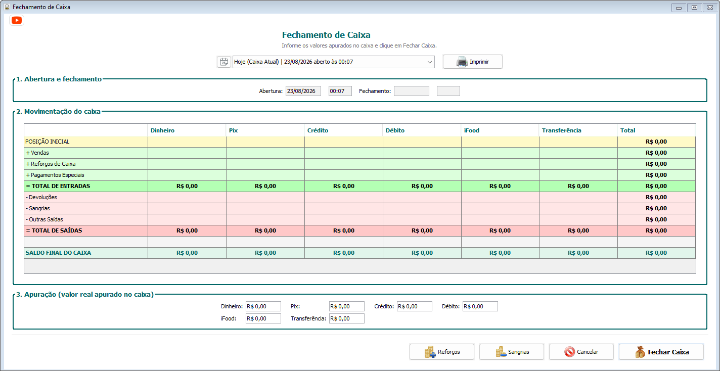Click the Débito apuração input field

pos(480,306)
